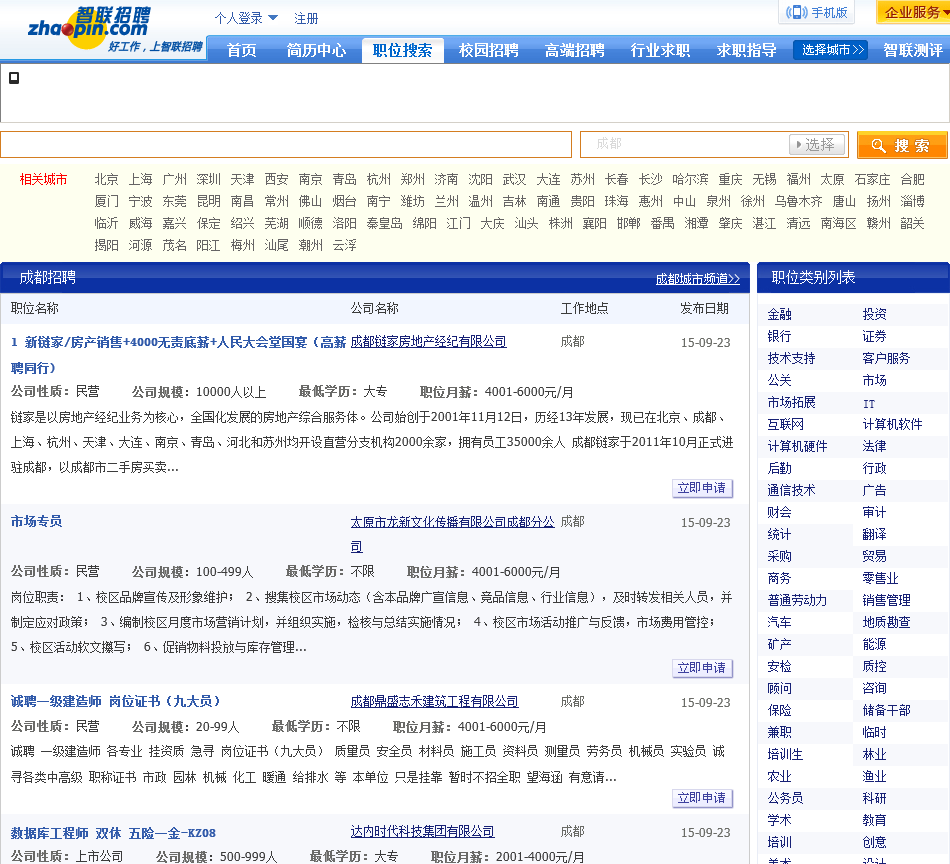Open company 成都鼎盛志禾建筑工程有限公司
The image size is (950, 864).
[x=434, y=702]
